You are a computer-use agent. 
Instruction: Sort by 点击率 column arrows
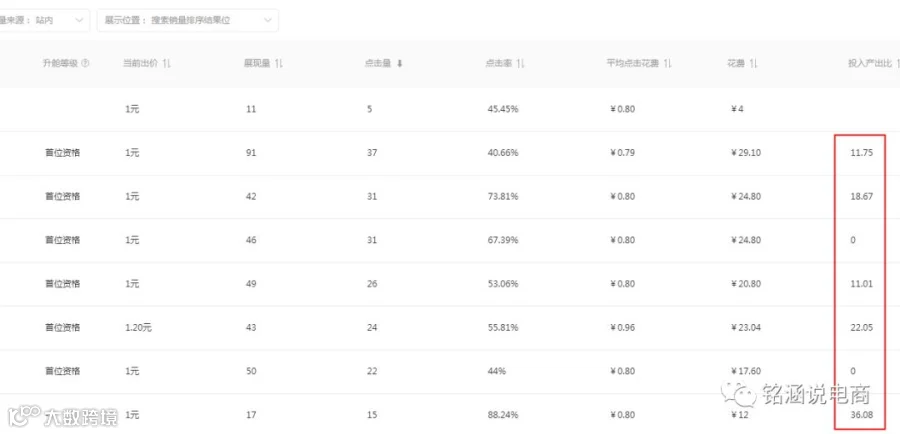(521, 64)
